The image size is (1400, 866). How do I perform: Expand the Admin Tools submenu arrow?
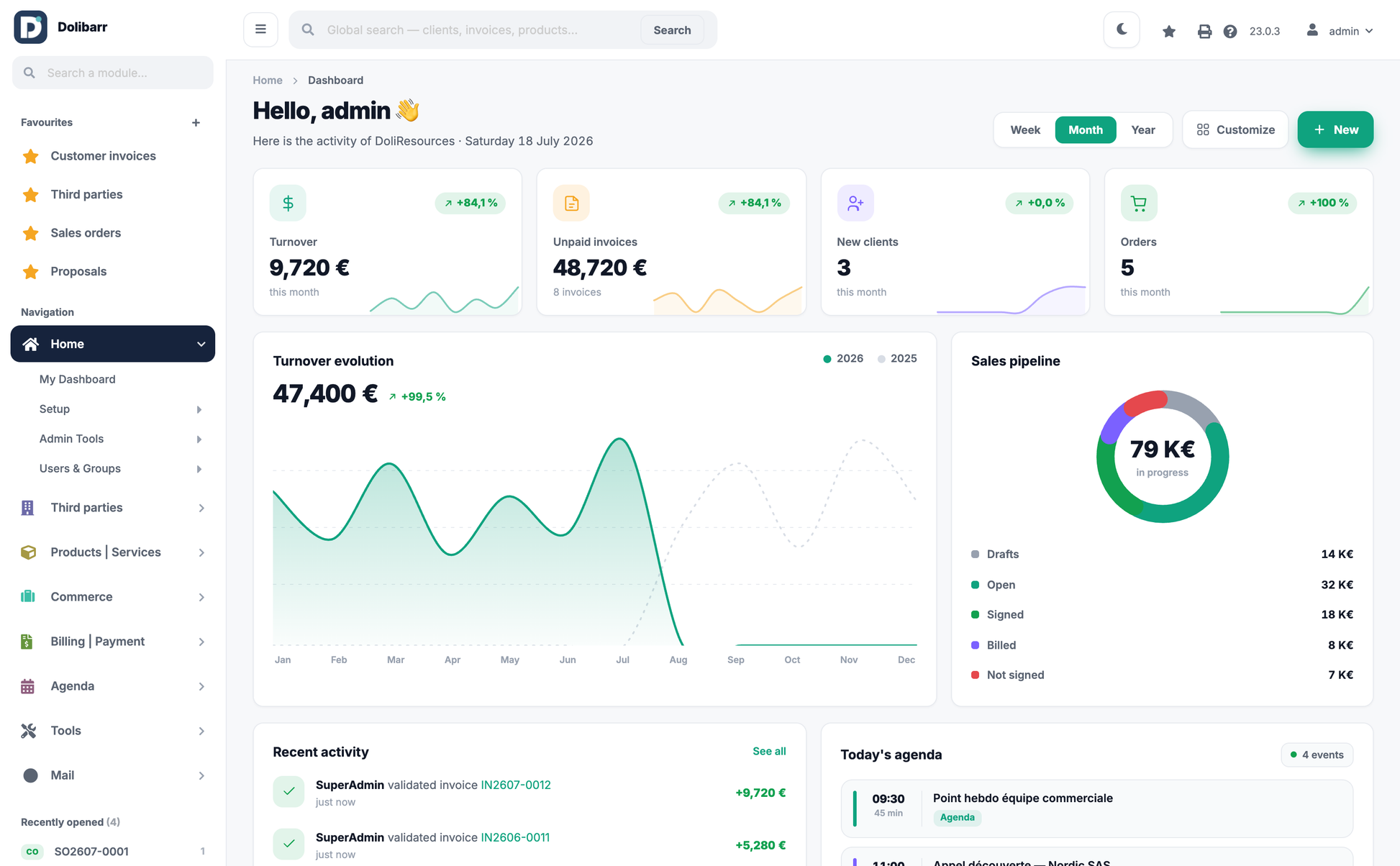[199, 439]
